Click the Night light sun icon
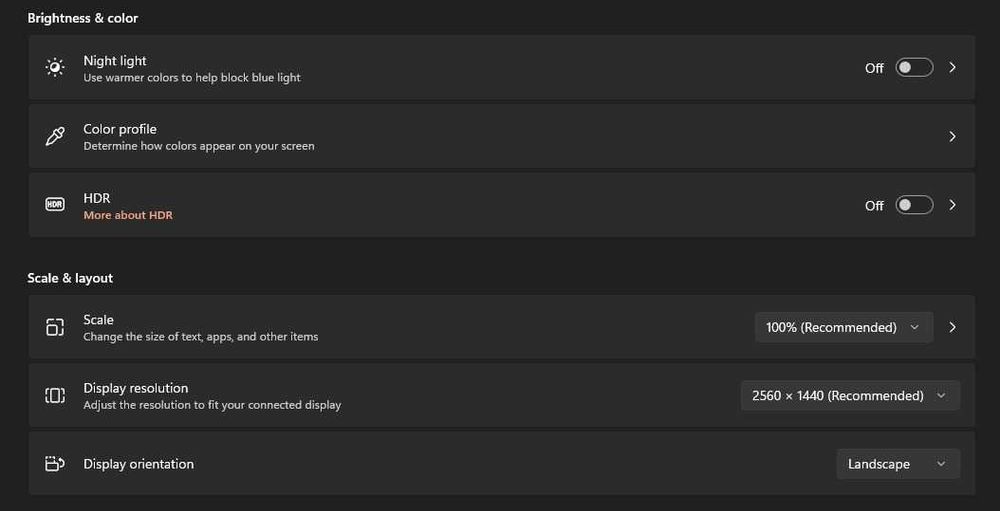The image size is (1000, 511). click(x=55, y=68)
